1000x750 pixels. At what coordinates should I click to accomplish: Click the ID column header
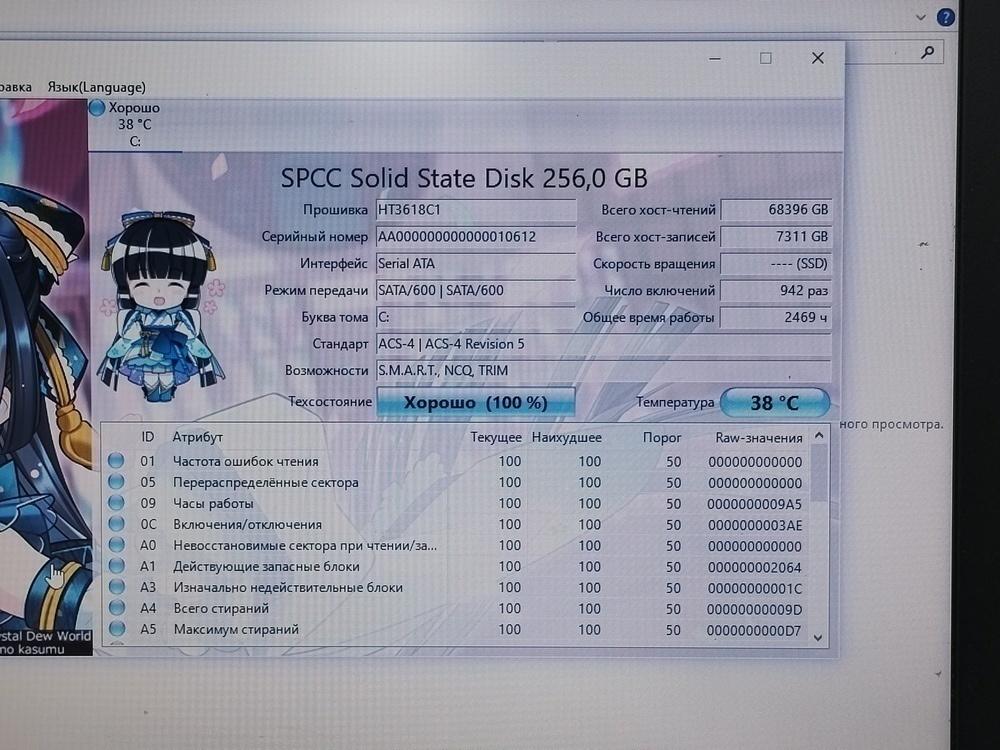pyautogui.click(x=147, y=437)
